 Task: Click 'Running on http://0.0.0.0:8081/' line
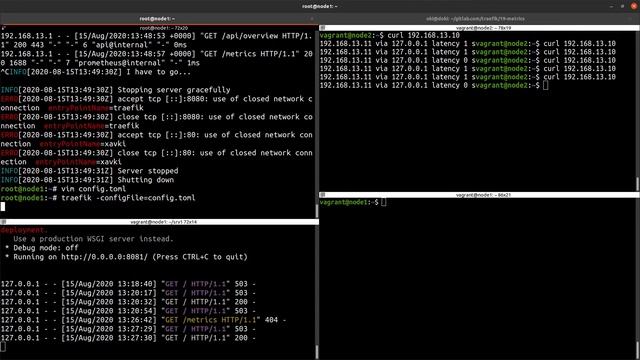[127, 257]
